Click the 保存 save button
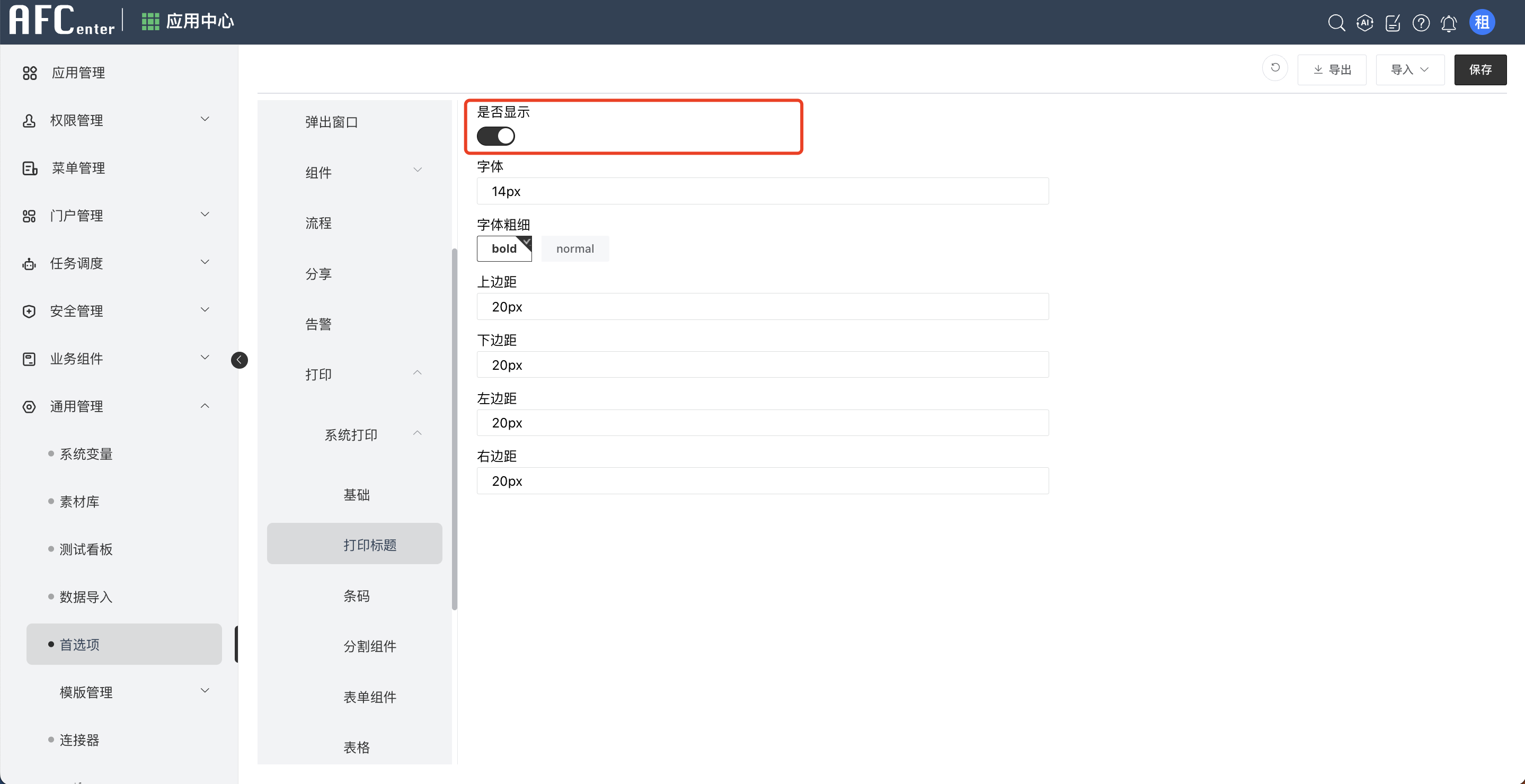This screenshot has height=784, width=1525. coord(1480,70)
